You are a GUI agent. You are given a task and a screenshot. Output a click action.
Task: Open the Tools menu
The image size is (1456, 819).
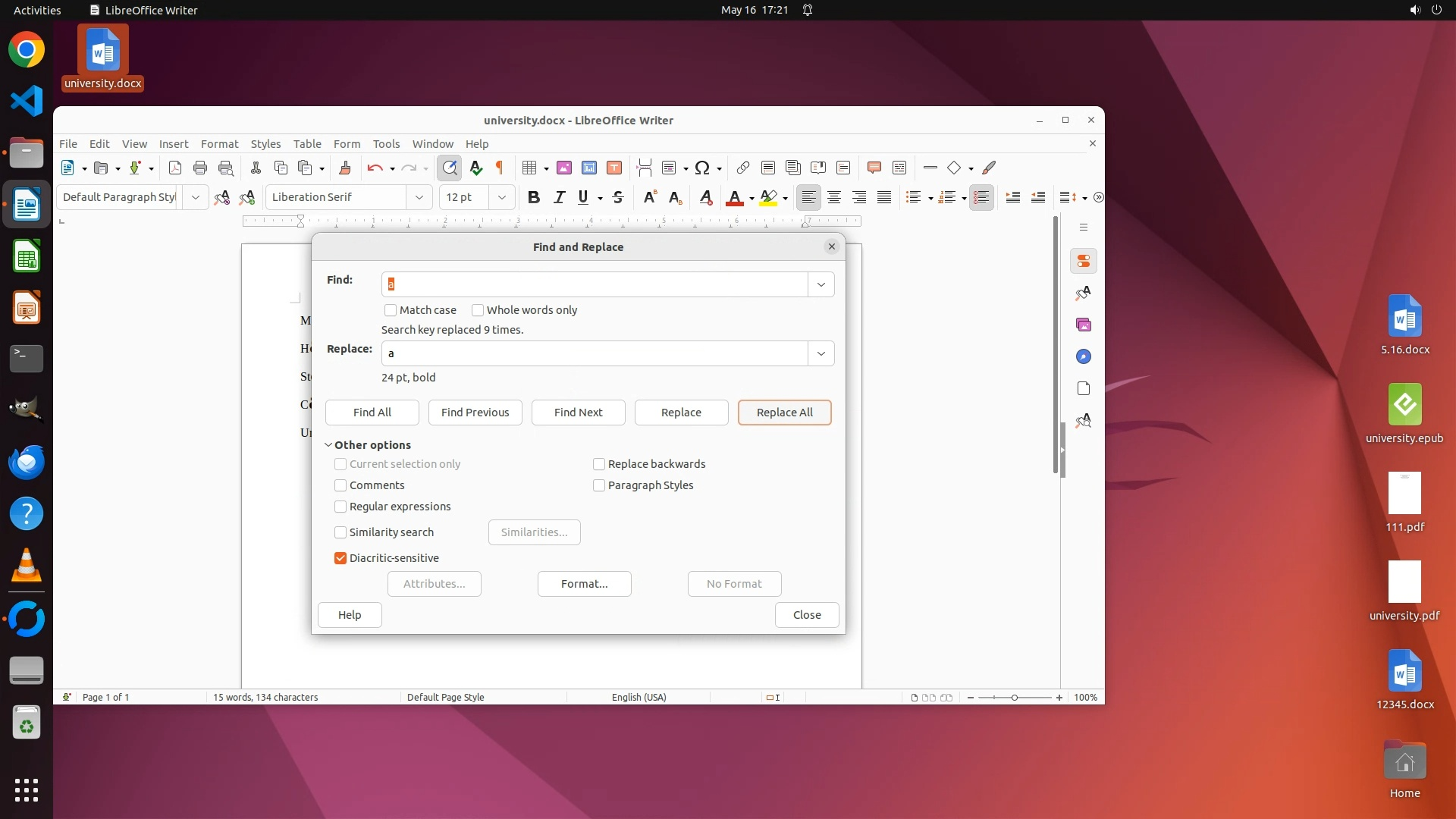[x=386, y=143]
